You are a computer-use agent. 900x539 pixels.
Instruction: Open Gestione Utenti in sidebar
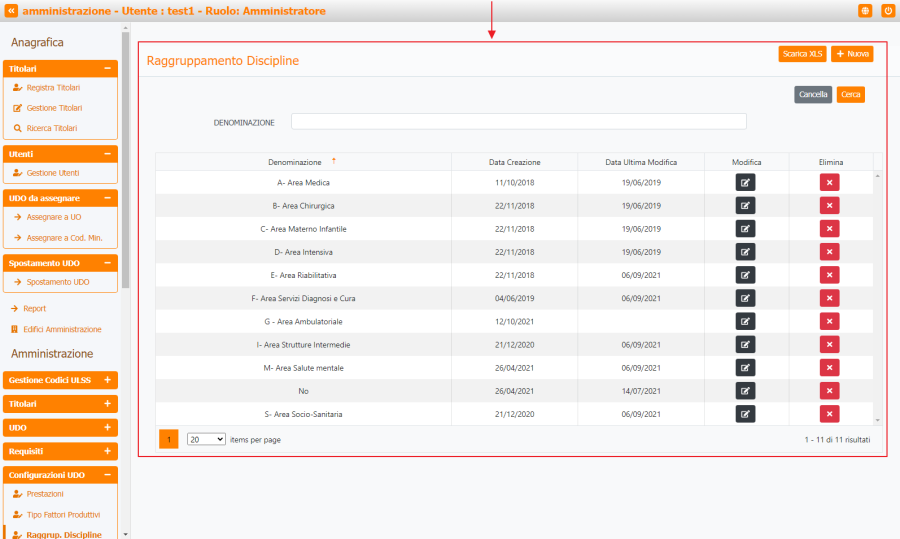click(x=53, y=173)
